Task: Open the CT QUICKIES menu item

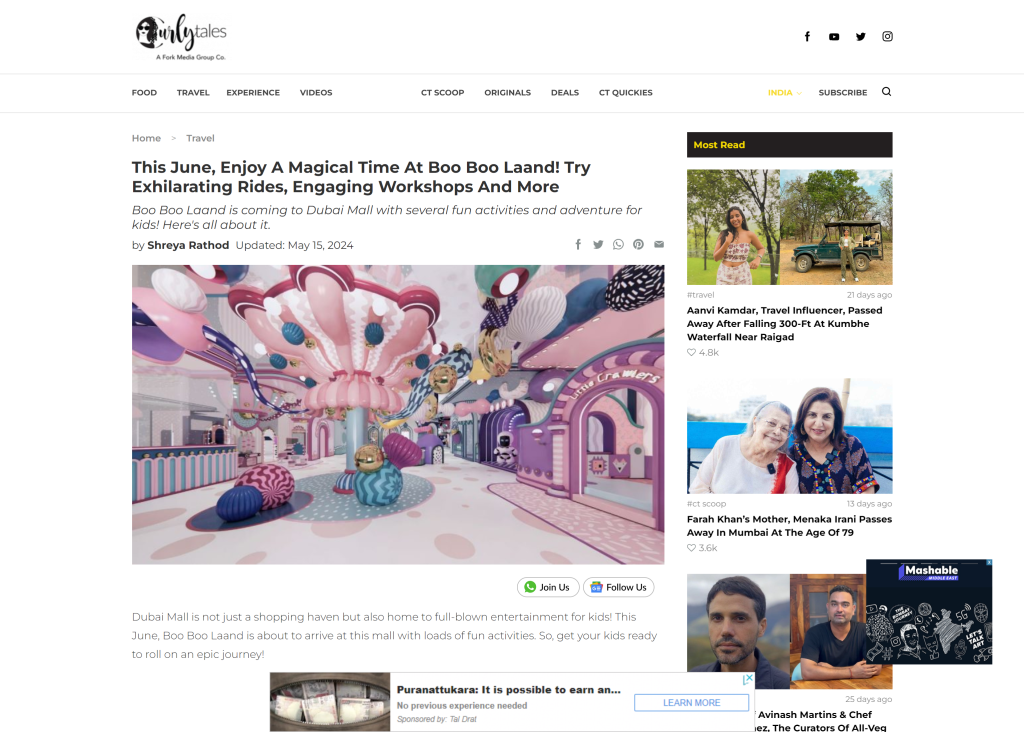Action: pyautogui.click(x=626, y=93)
